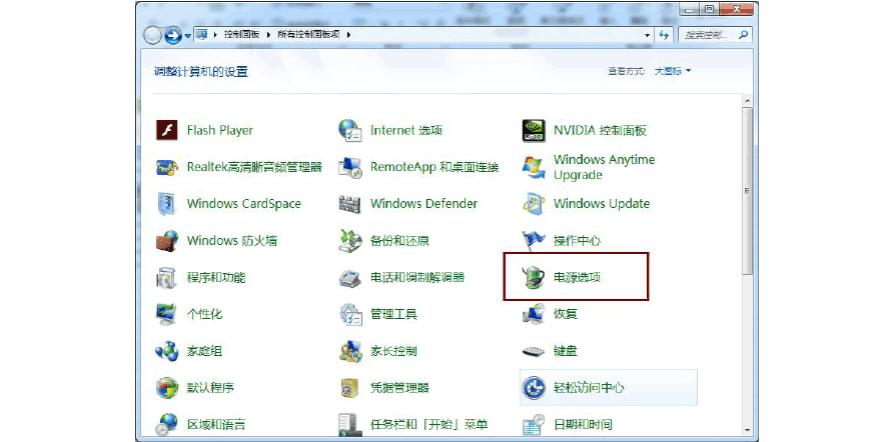Expand the address bar history dropdown arrow
Screen dimensions: 893x442
(647, 35)
